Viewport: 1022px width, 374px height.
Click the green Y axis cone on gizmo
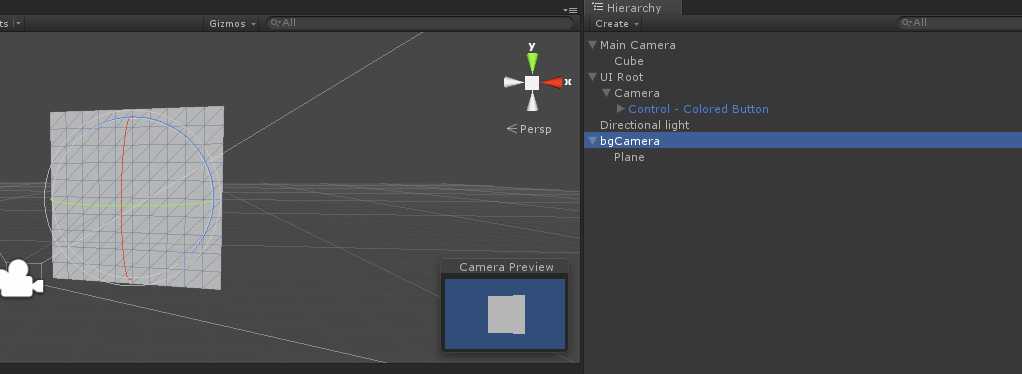[533, 63]
